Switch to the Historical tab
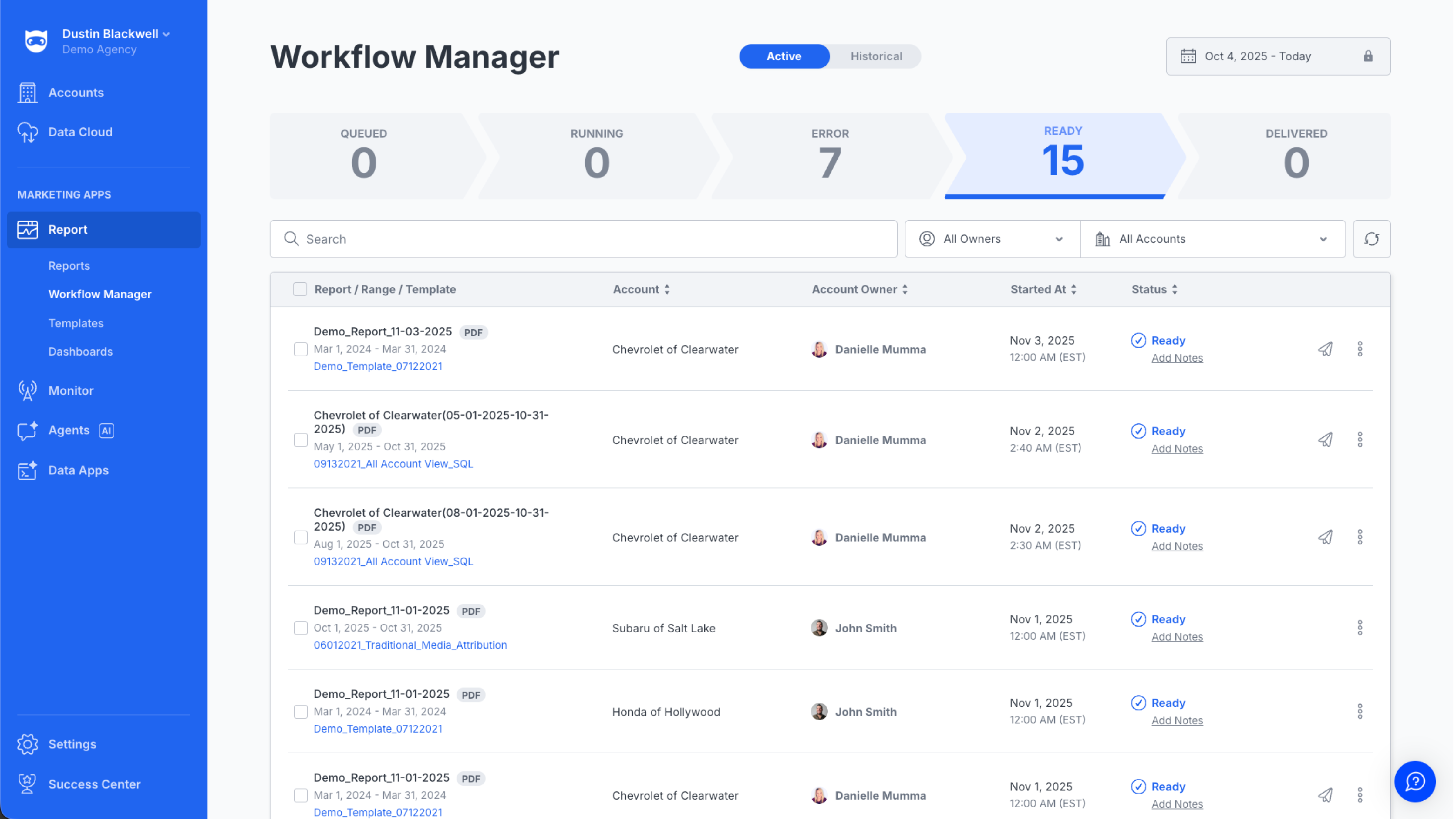The image size is (1456, 819). click(x=875, y=56)
